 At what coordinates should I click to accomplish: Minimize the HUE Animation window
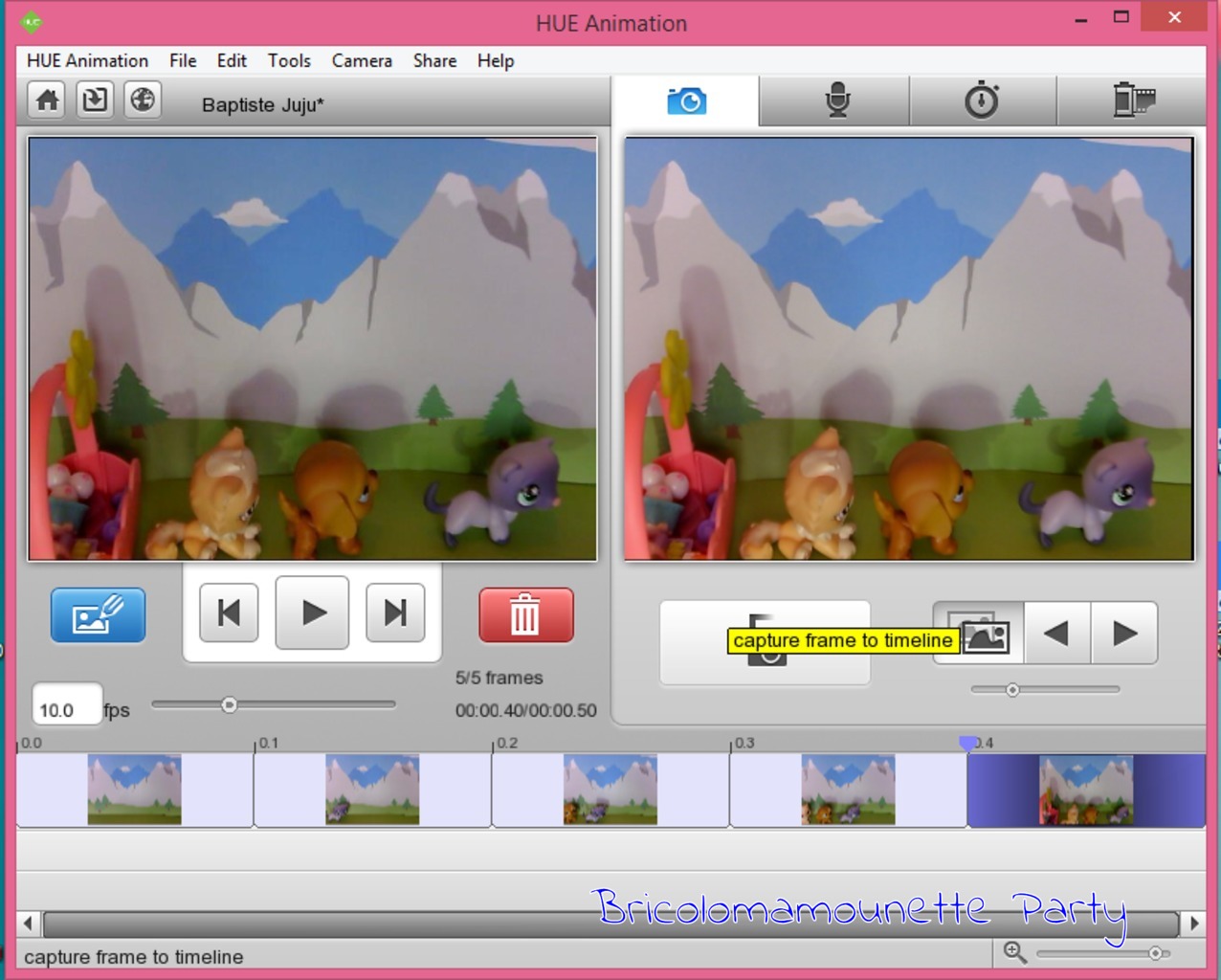[1081, 18]
